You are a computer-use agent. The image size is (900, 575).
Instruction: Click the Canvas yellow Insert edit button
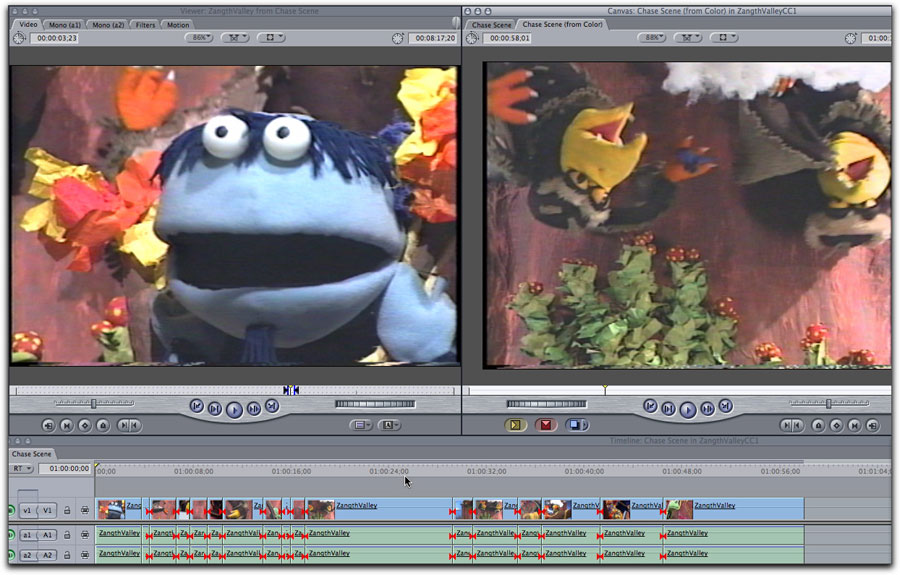pyautogui.click(x=516, y=425)
